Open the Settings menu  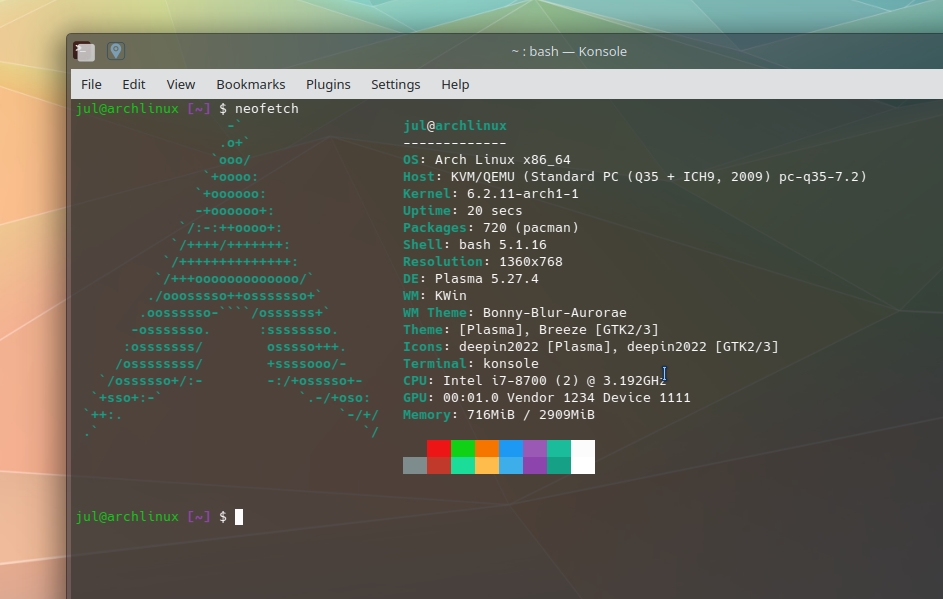coord(395,85)
